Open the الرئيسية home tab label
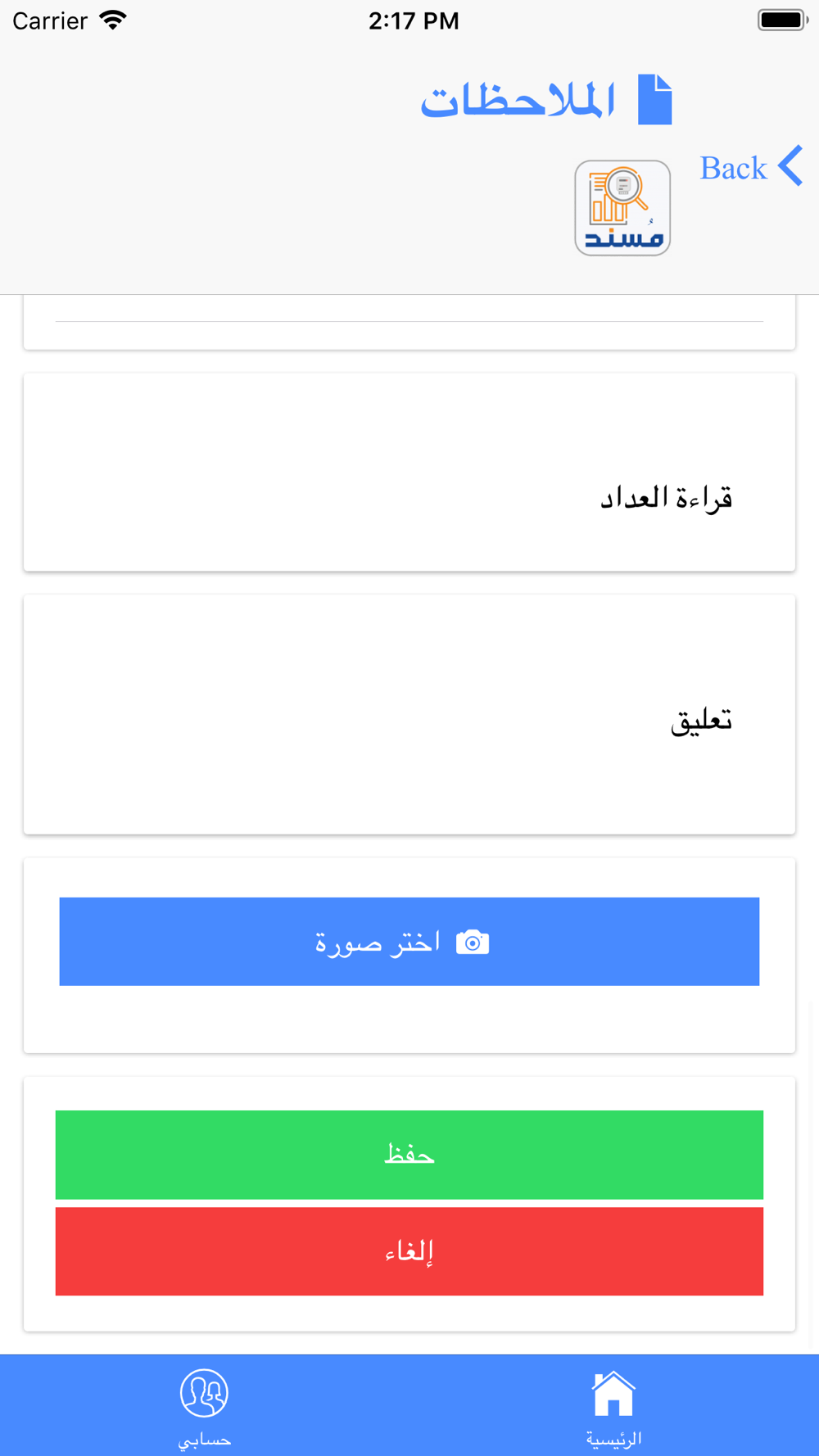Viewport: 819px width, 1456px height. (613, 1439)
